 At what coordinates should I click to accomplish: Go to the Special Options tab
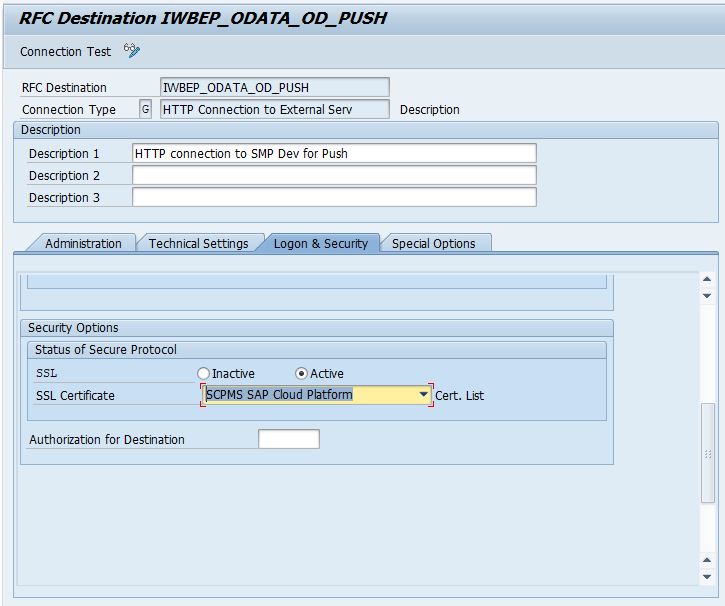click(433, 243)
